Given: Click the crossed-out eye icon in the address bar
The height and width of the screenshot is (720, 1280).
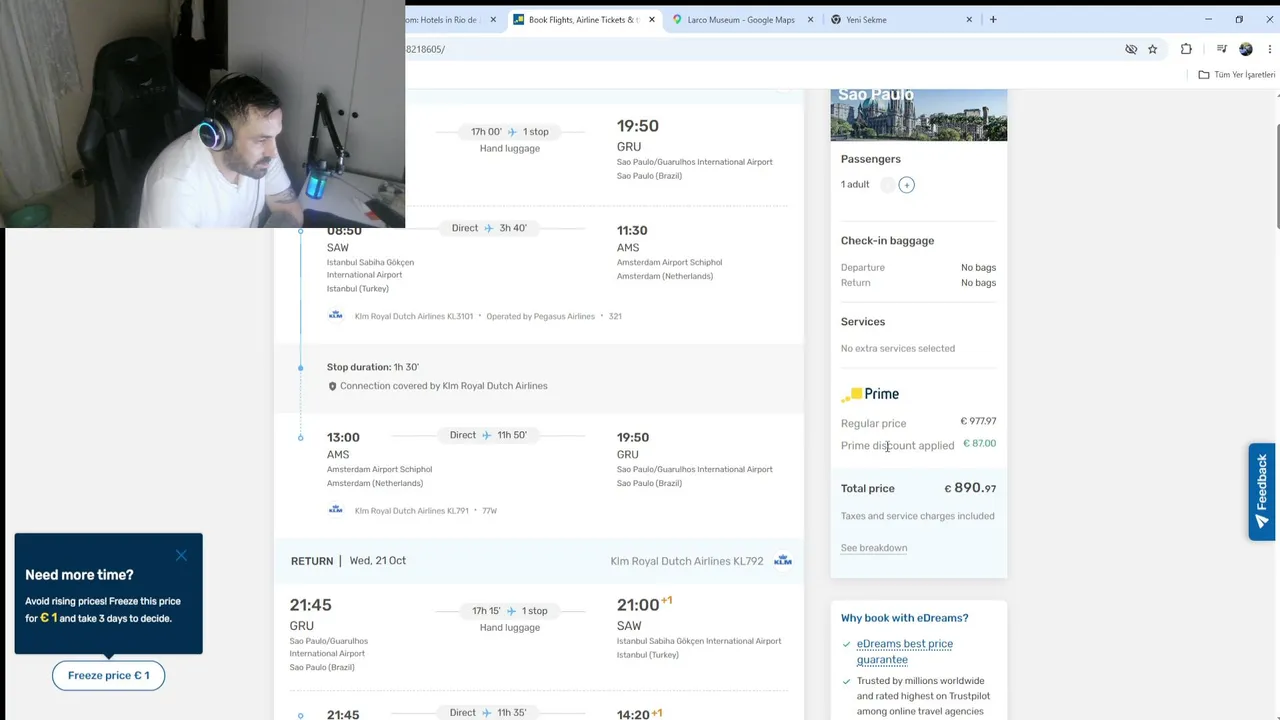Looking at the screenshot, I should coord(1131,49).
